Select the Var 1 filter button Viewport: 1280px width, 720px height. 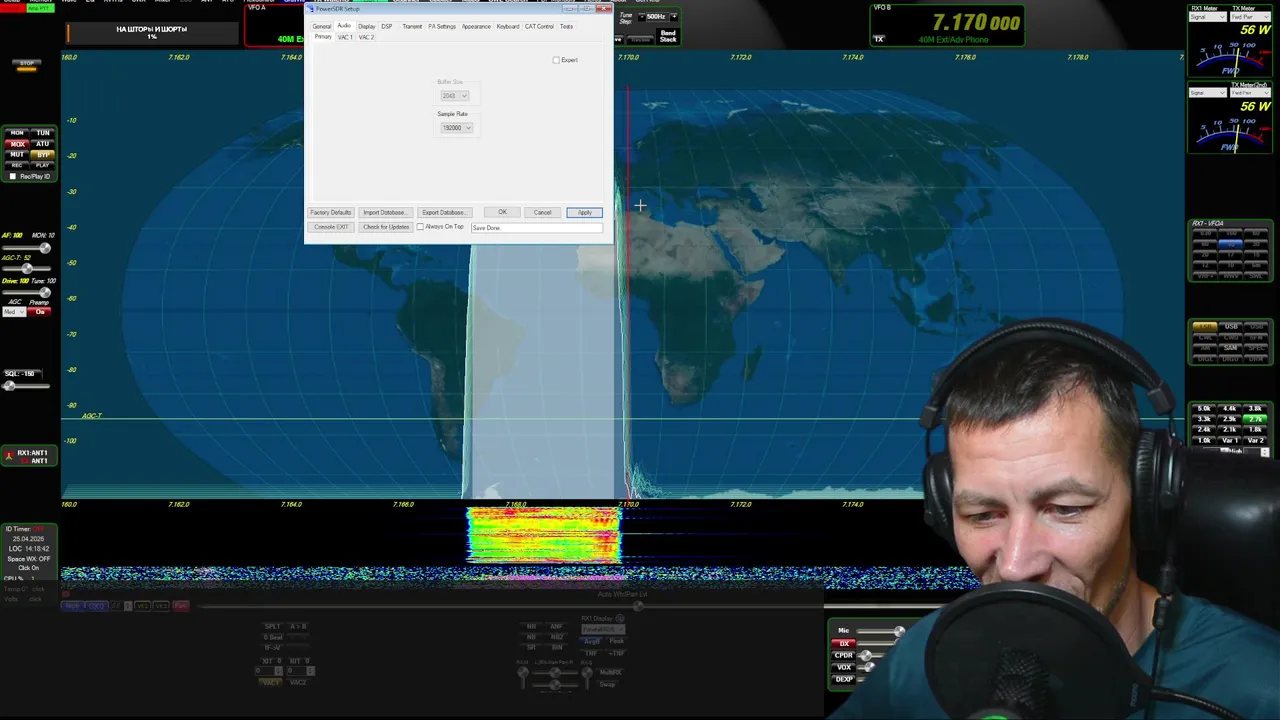point(1229,441)
